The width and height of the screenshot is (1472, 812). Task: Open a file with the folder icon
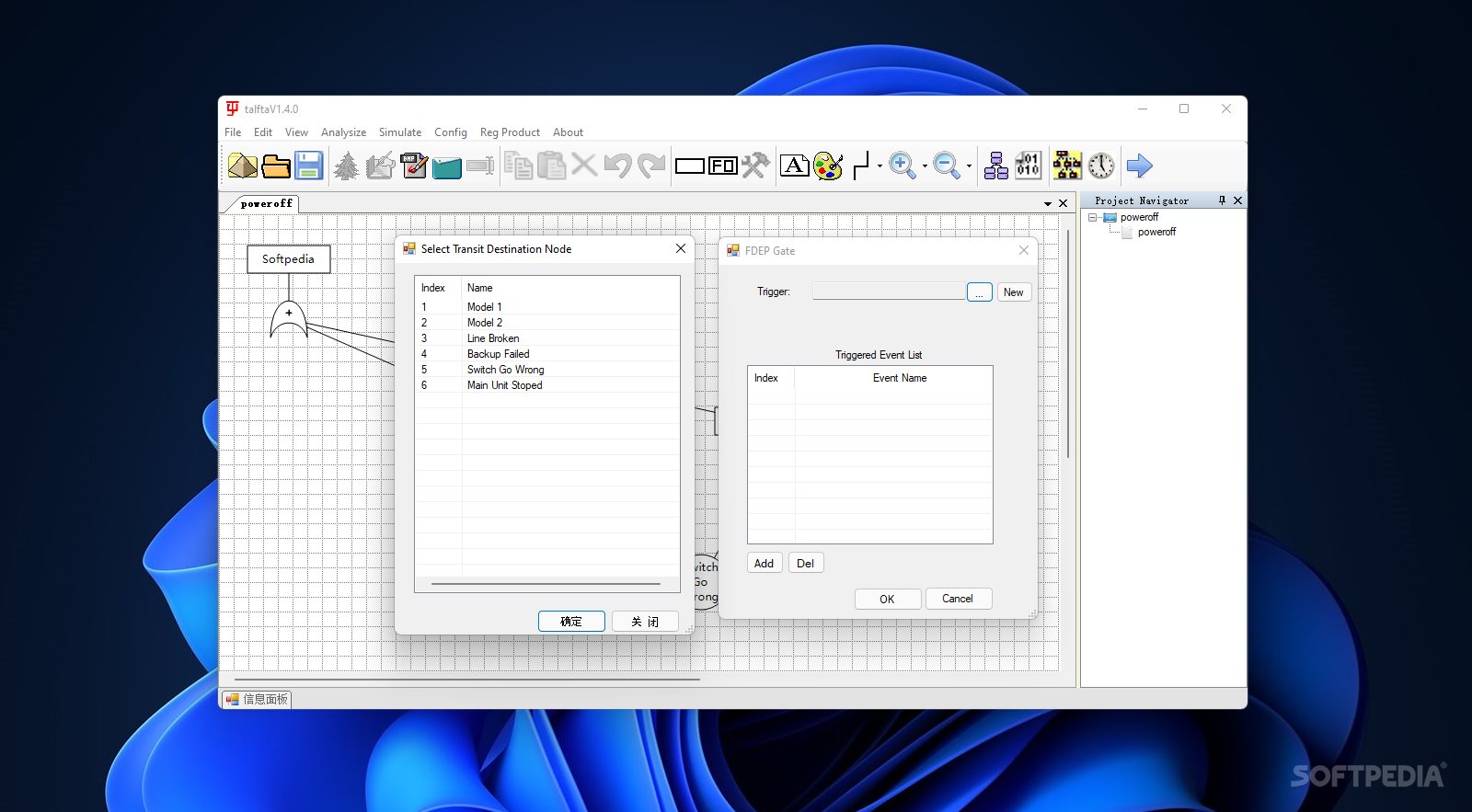tap(276, 166)
